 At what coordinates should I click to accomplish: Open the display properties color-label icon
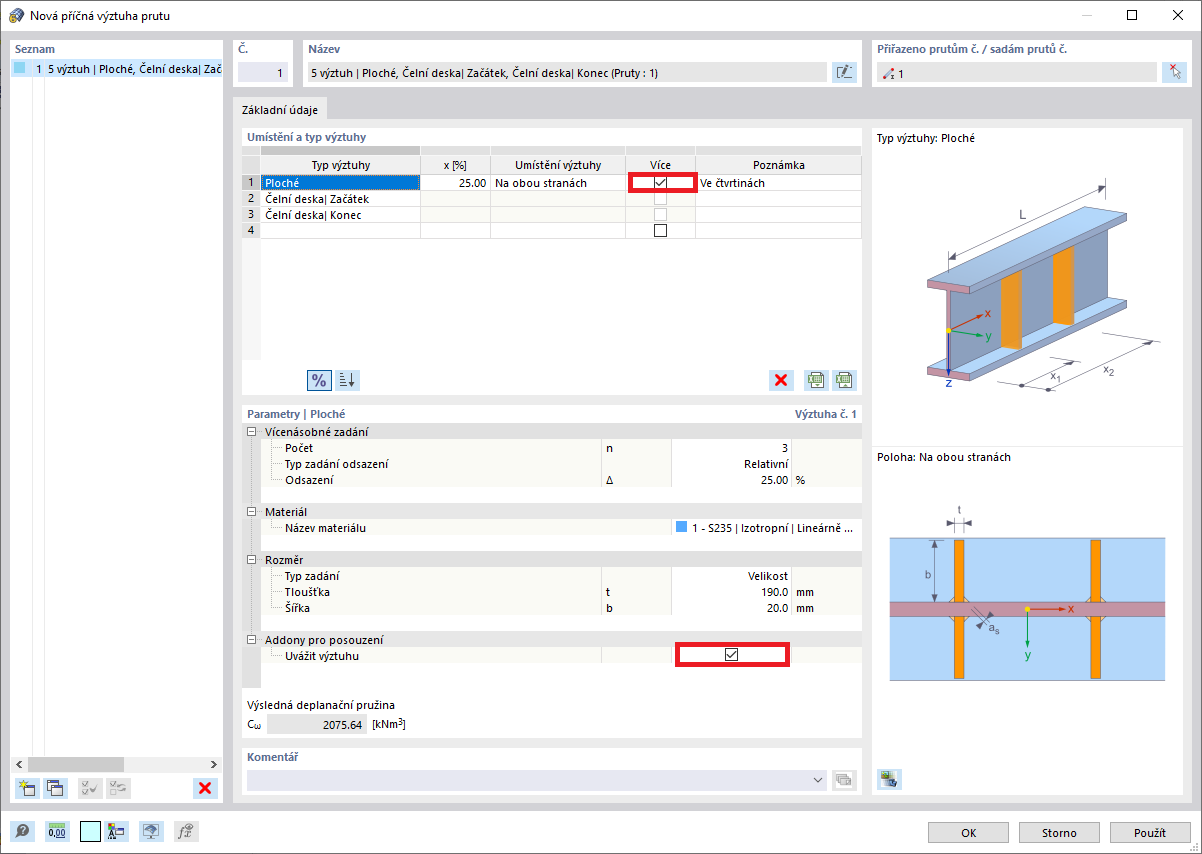pyautogui.click(x=116, y=831)
